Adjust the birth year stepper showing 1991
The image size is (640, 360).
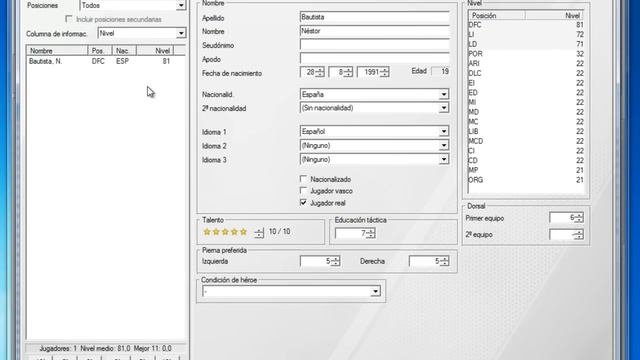coord(384,72)
